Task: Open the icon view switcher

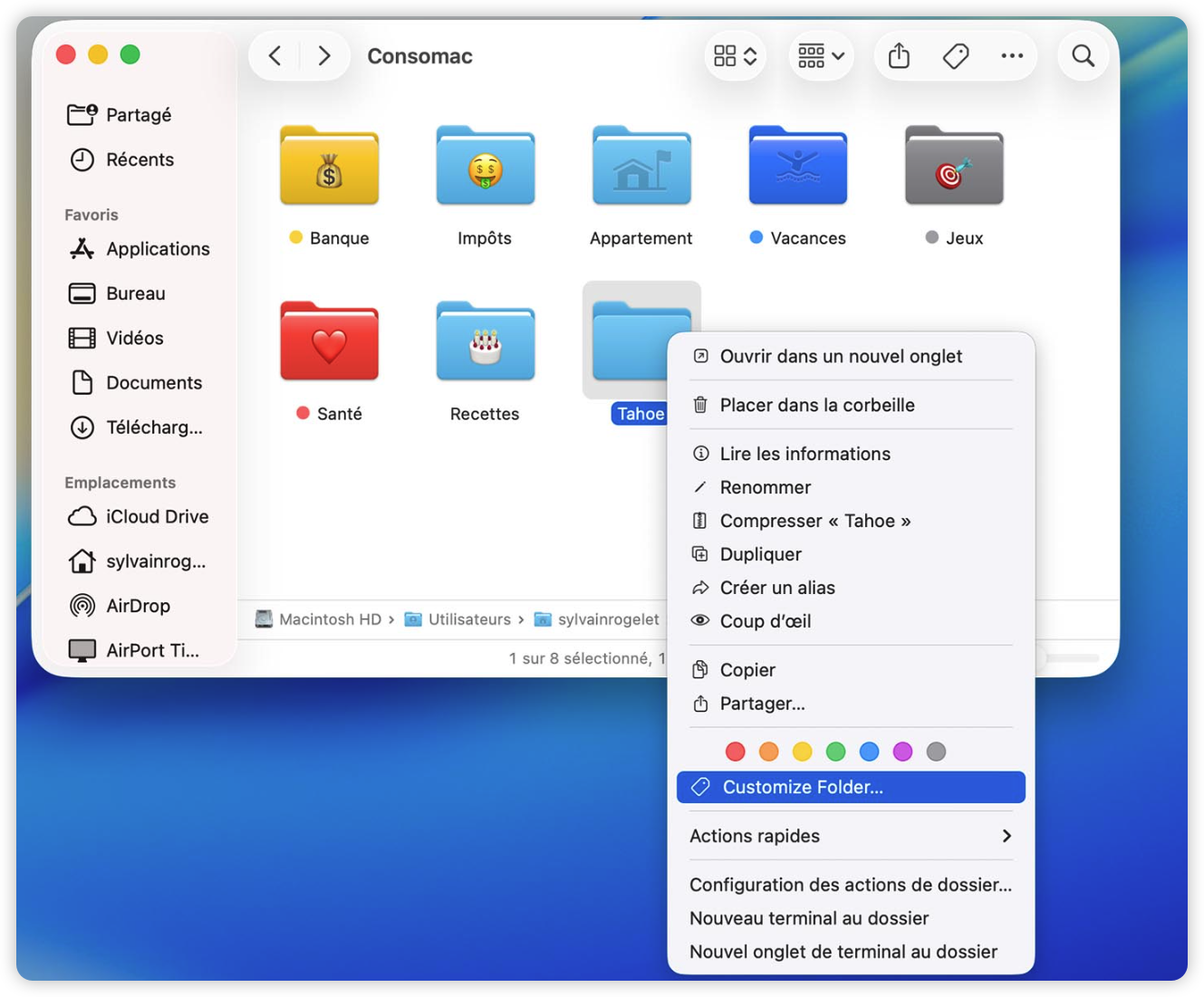Action: 735,56
